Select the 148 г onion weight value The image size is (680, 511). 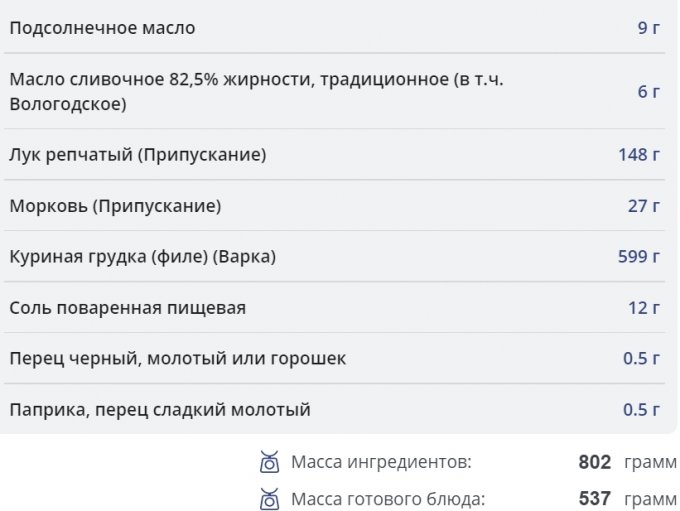coord(639,155)
